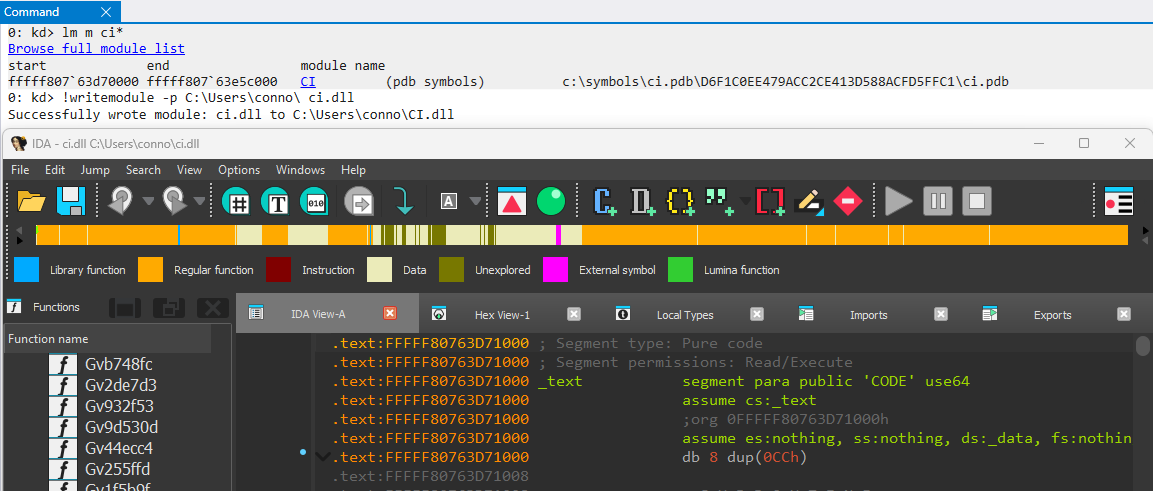Click the Library function blue color swatch

point(26,270)
